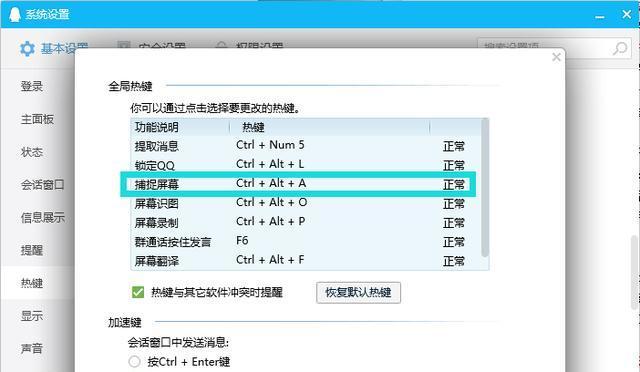The image size is (640, 372).
Task: Click the Ctrl + Num 5 hotkey cell
Action: point(270,145)
